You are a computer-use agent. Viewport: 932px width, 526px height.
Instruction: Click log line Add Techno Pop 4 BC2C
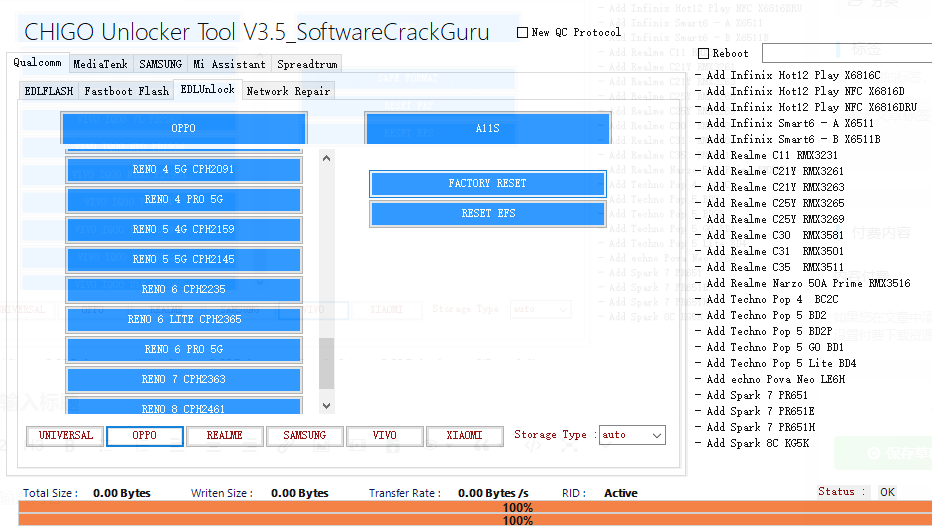click(767, 300)
